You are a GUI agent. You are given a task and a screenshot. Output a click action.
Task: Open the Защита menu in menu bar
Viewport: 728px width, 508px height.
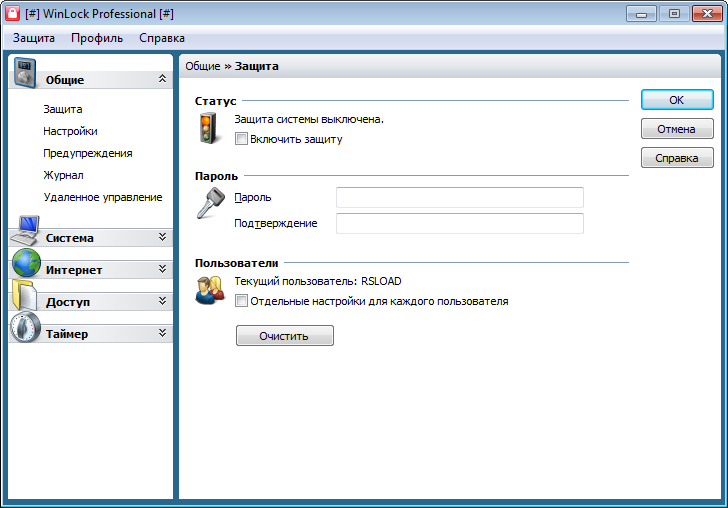[33, 38]
